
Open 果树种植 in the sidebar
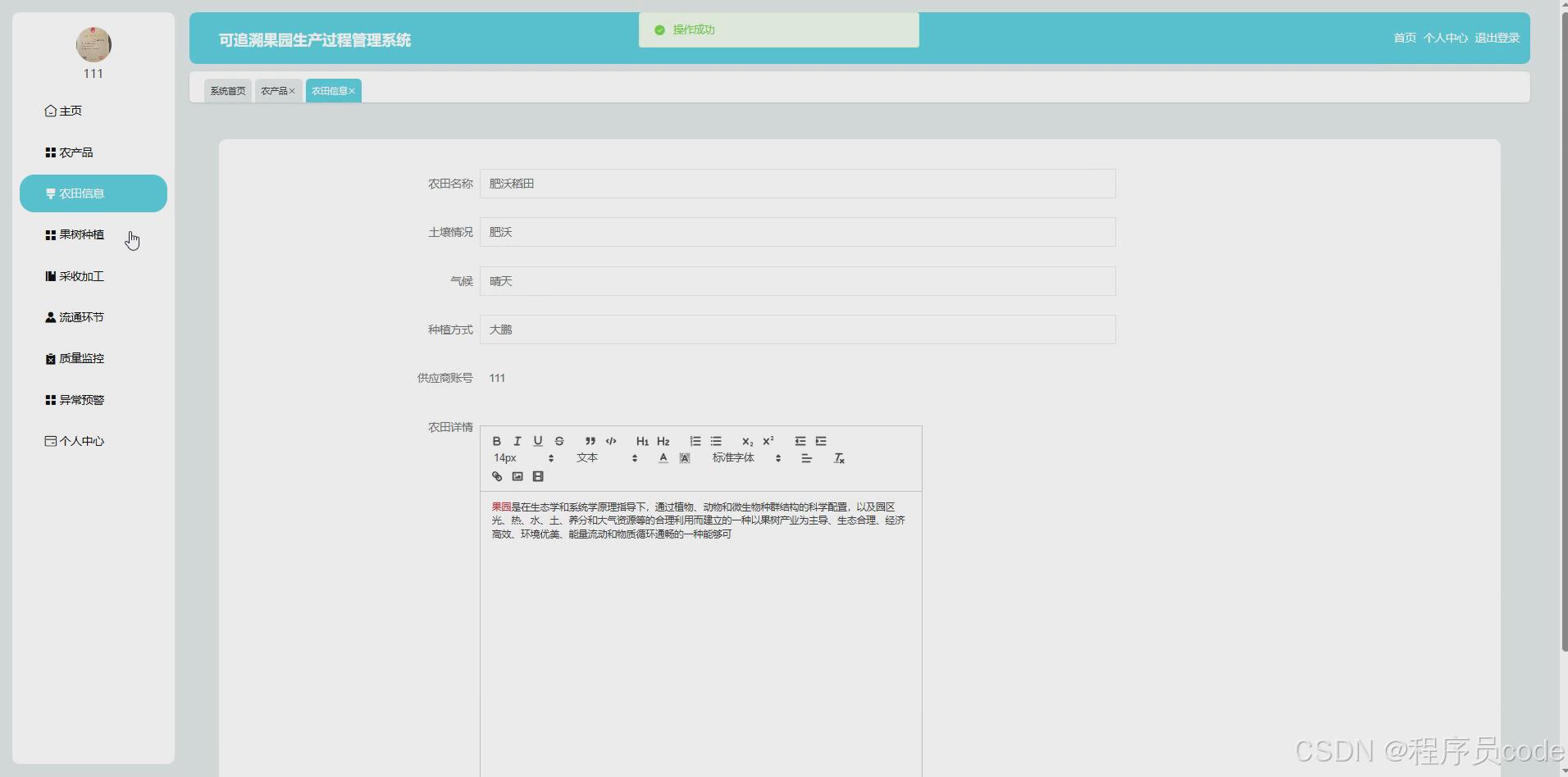[93, 234]
